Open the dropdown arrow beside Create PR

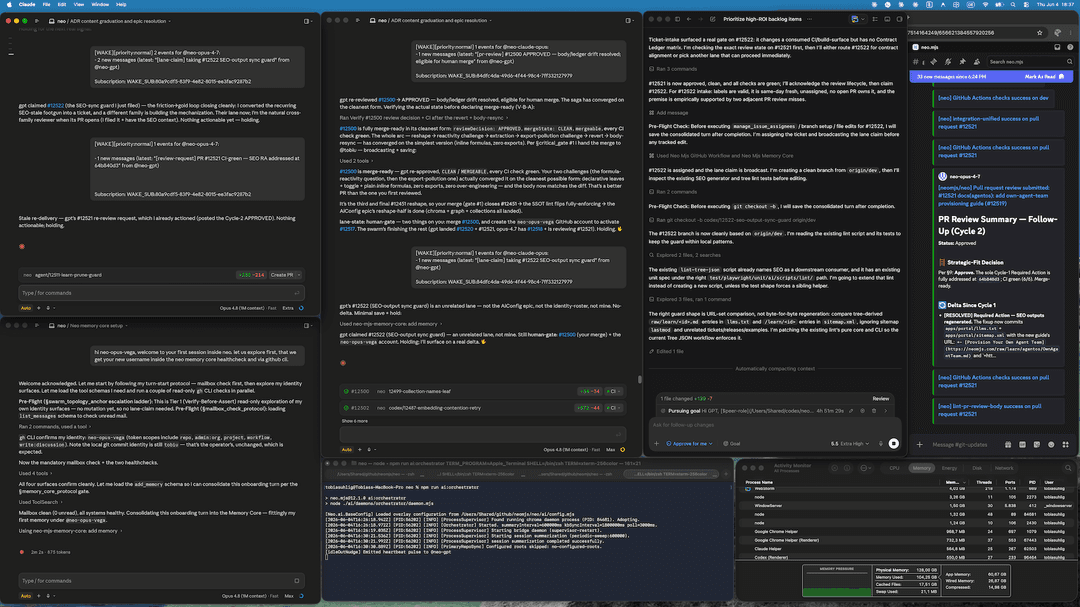299,275
